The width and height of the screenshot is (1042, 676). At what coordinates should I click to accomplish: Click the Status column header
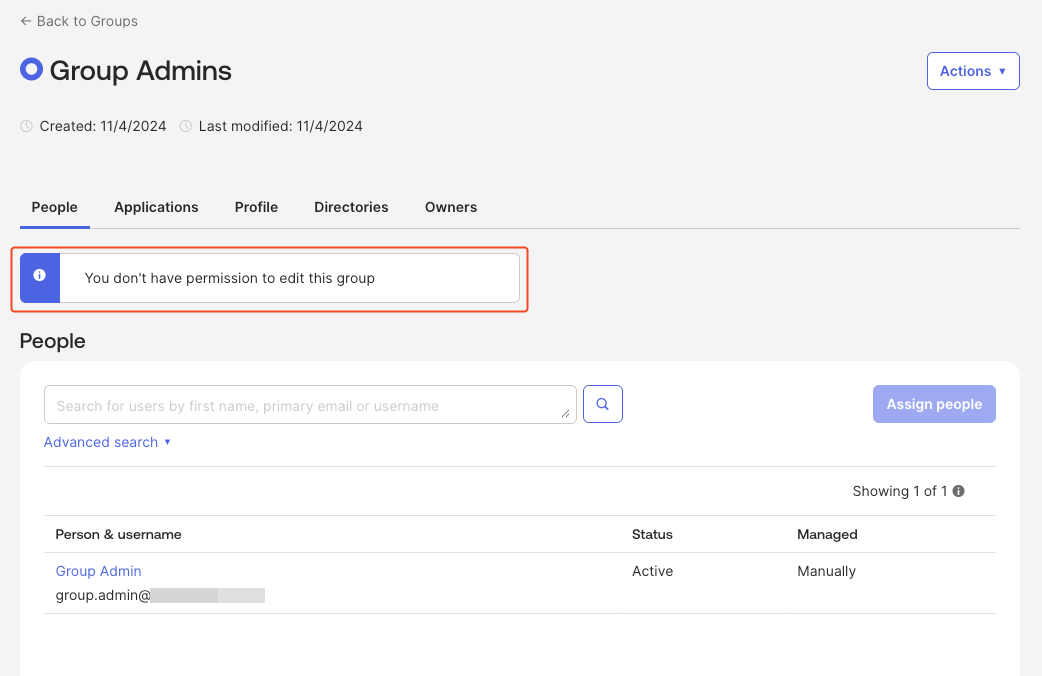click(x=652, y=534)
